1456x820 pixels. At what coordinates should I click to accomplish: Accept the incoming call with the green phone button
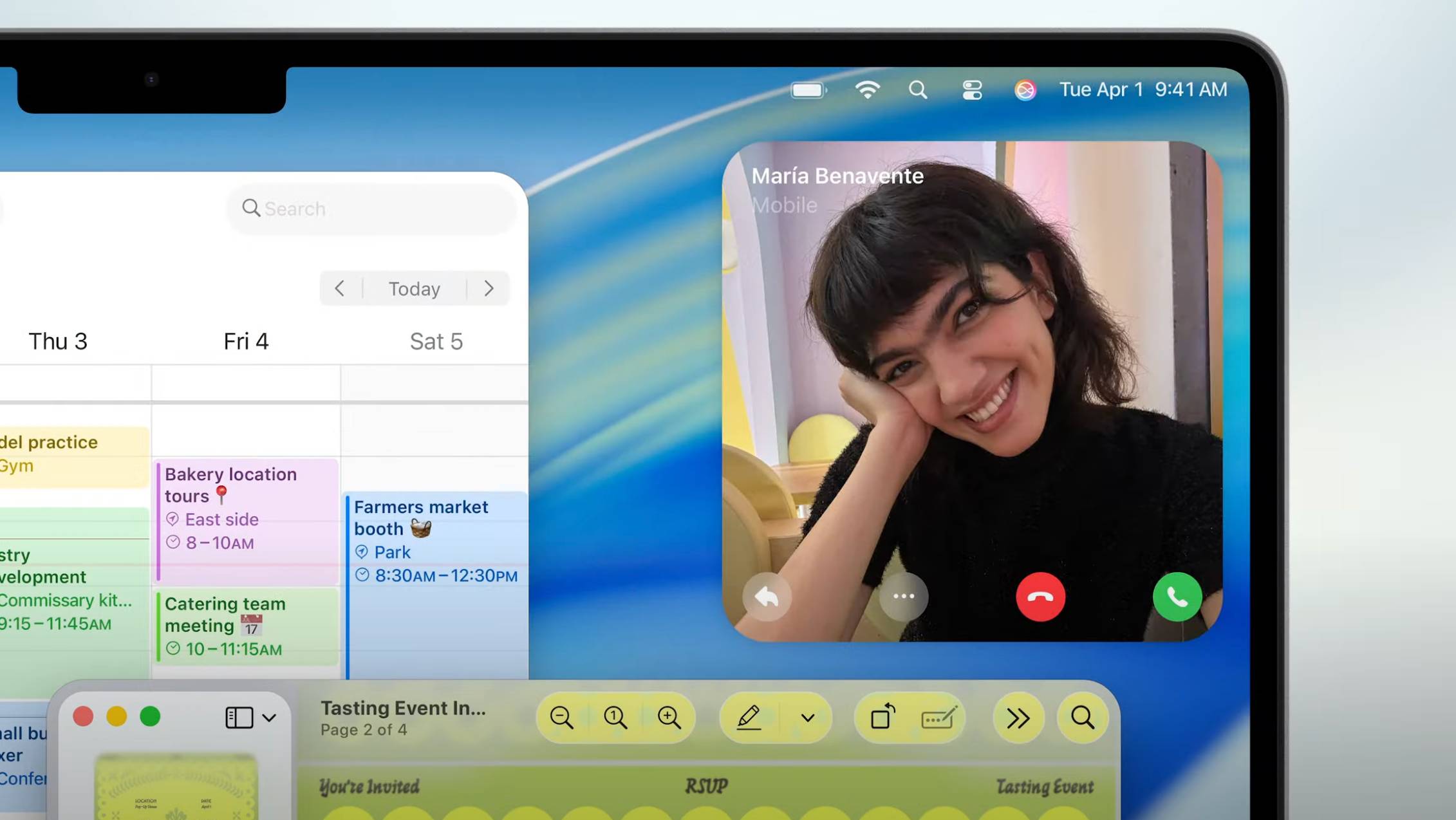coord(1177,597)
